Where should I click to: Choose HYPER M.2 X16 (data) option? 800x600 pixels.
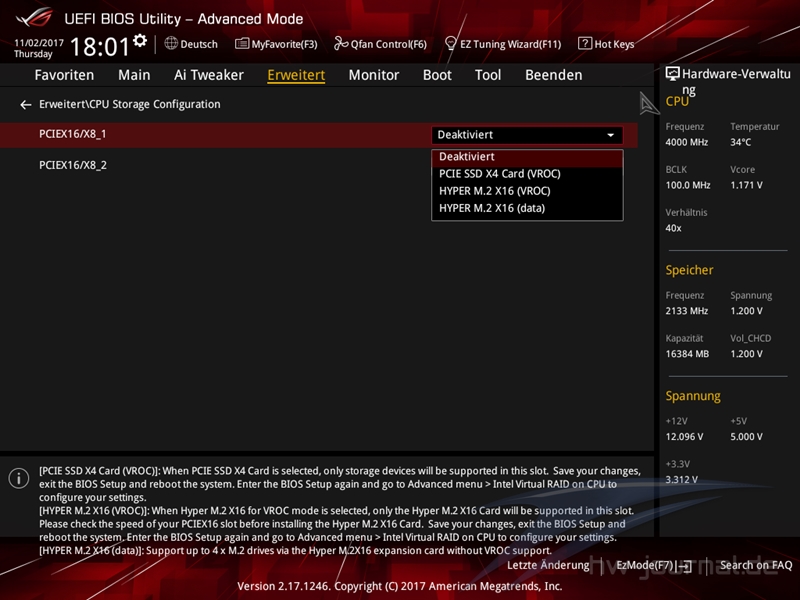coord(527,208)
